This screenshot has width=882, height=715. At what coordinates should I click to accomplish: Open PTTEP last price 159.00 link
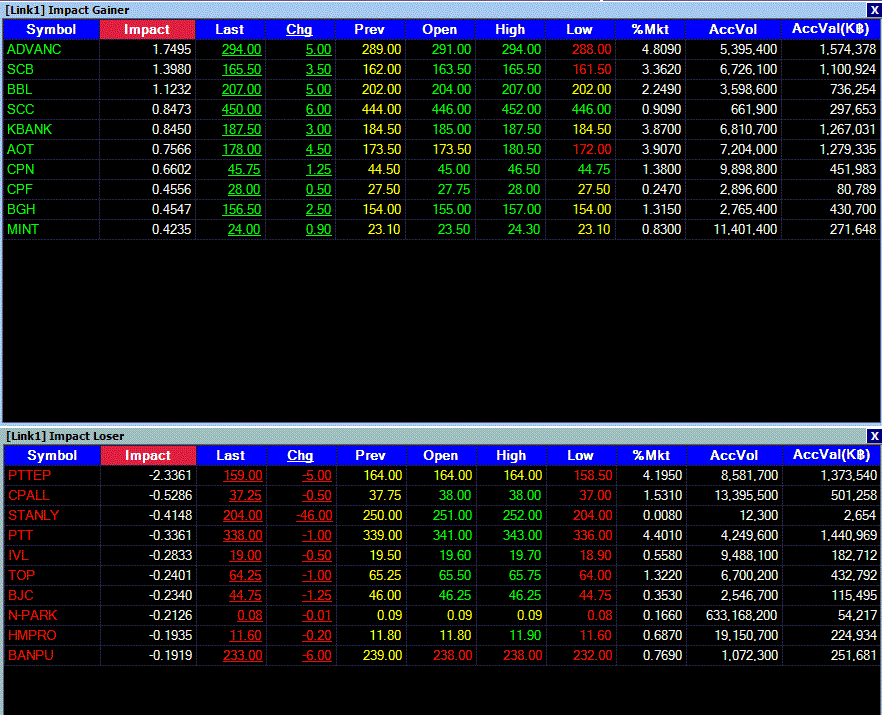coord(243,476)
